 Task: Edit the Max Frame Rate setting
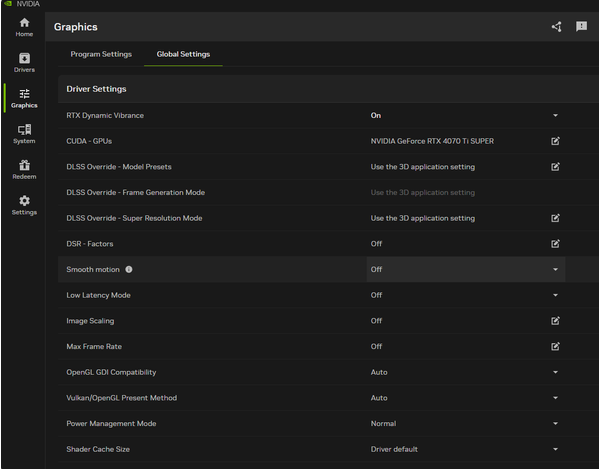[x=555, y=346]
